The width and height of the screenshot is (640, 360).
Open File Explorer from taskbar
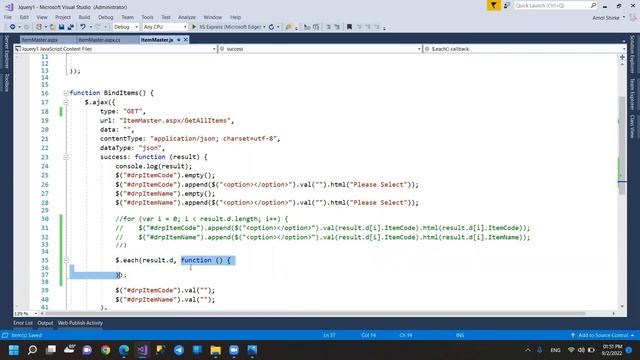pyautogui.click(x=216, y=350)
